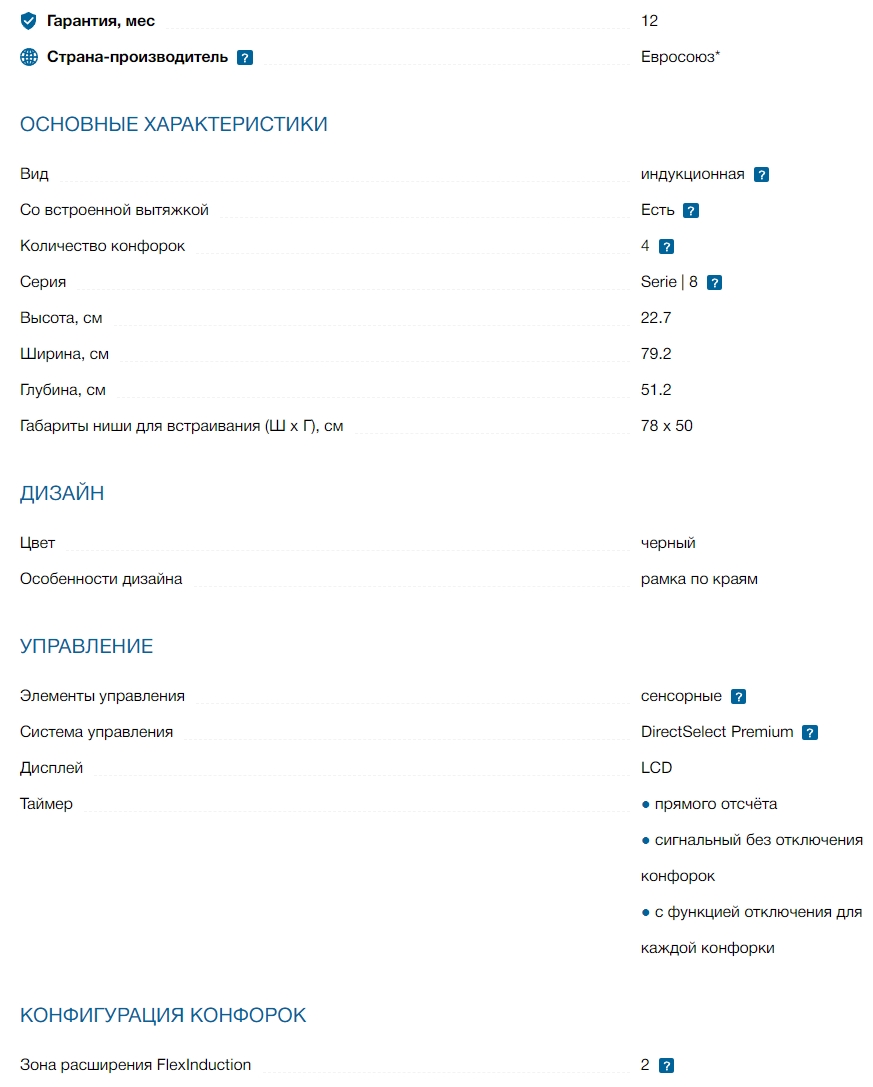Screen dimensions: 873x1087
Task: Click the Гарантия, мес label
Action: (x=101, y=21)
